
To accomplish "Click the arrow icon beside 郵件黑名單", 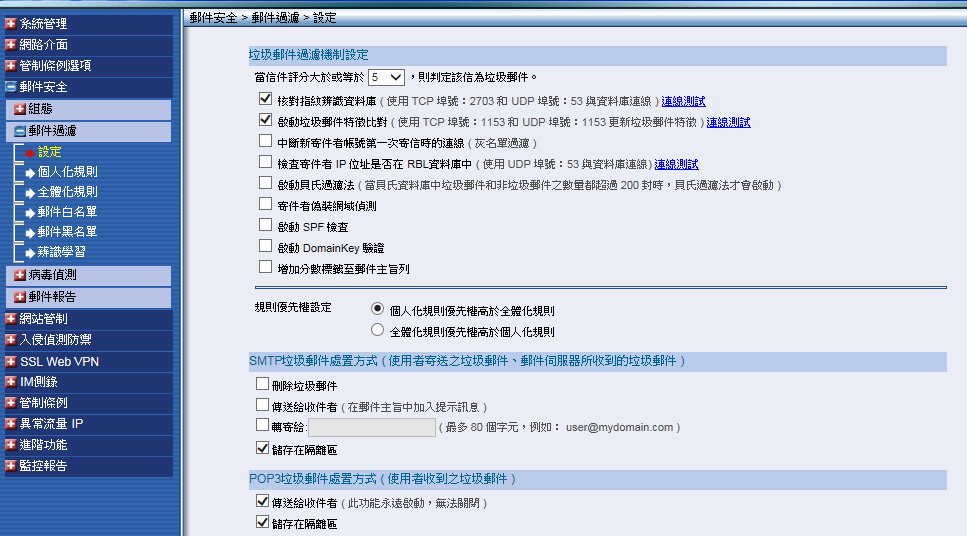I will click(x=29, y=232).
